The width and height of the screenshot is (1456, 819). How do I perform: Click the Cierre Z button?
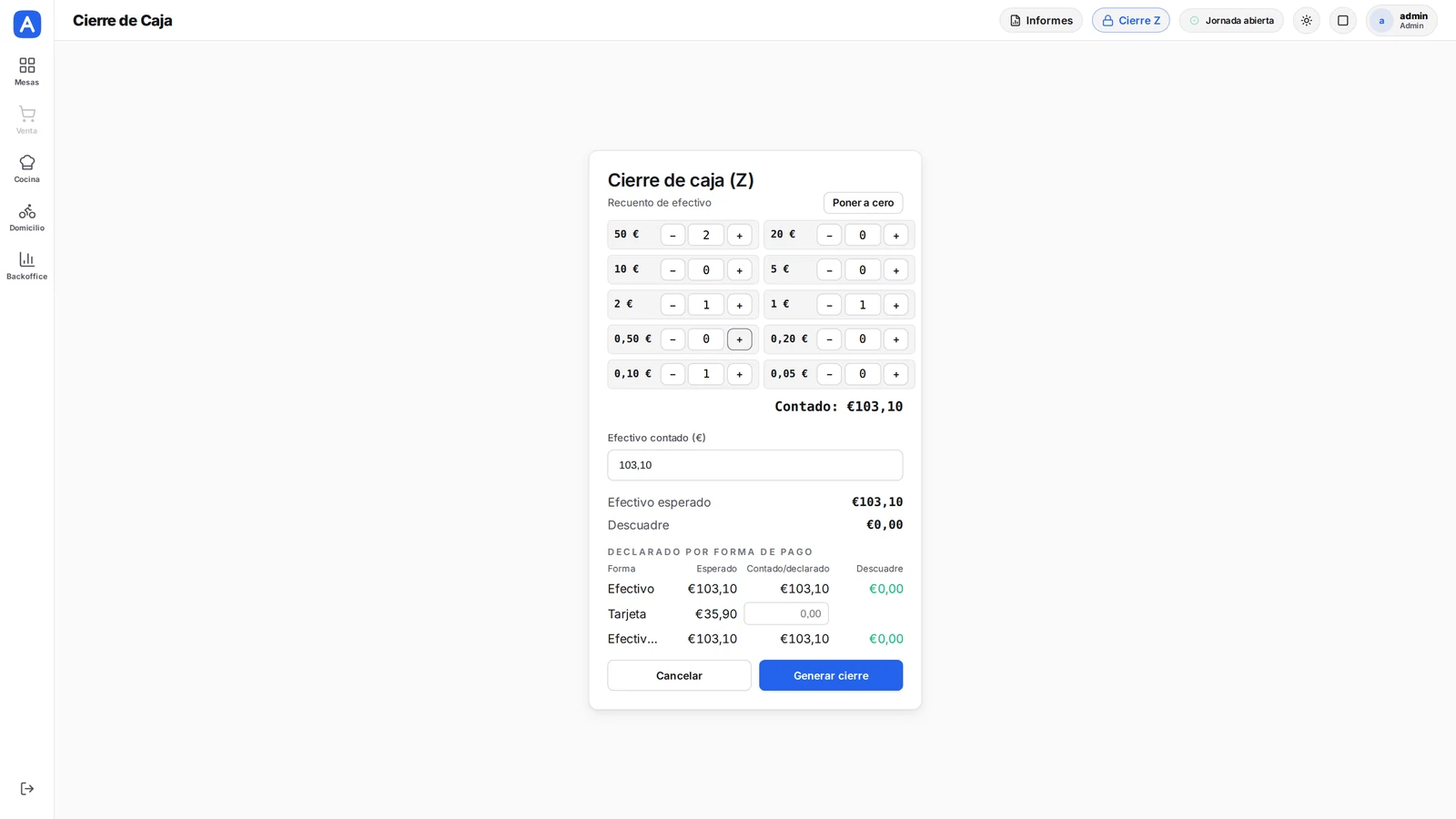1131,21
